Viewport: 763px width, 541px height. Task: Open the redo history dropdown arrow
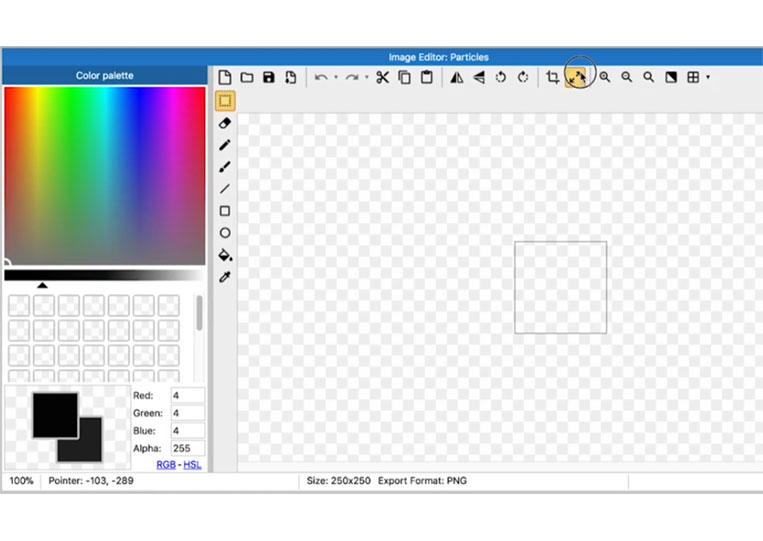pos(366,77)
